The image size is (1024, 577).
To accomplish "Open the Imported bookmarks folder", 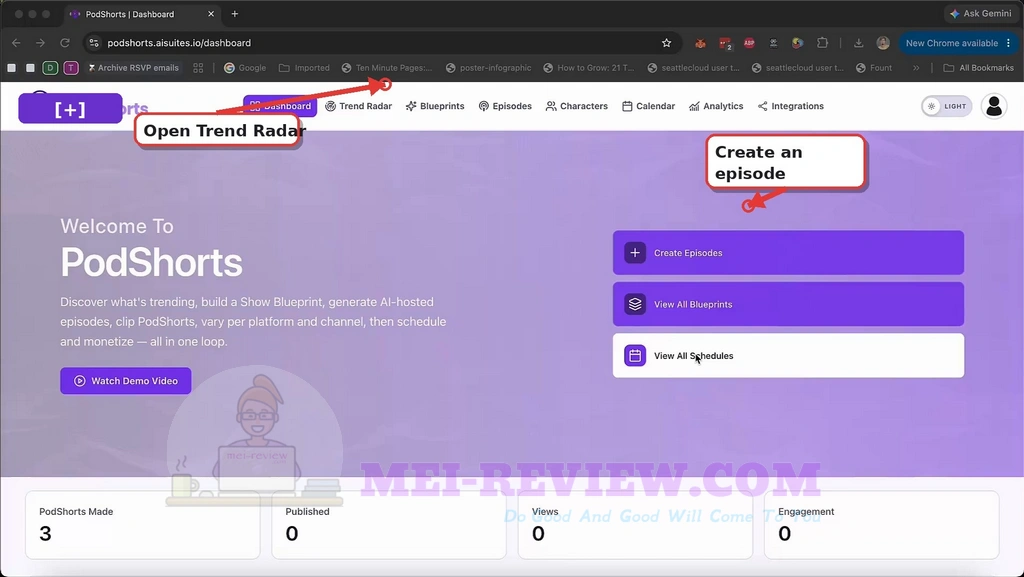I will tap(304, 68).
